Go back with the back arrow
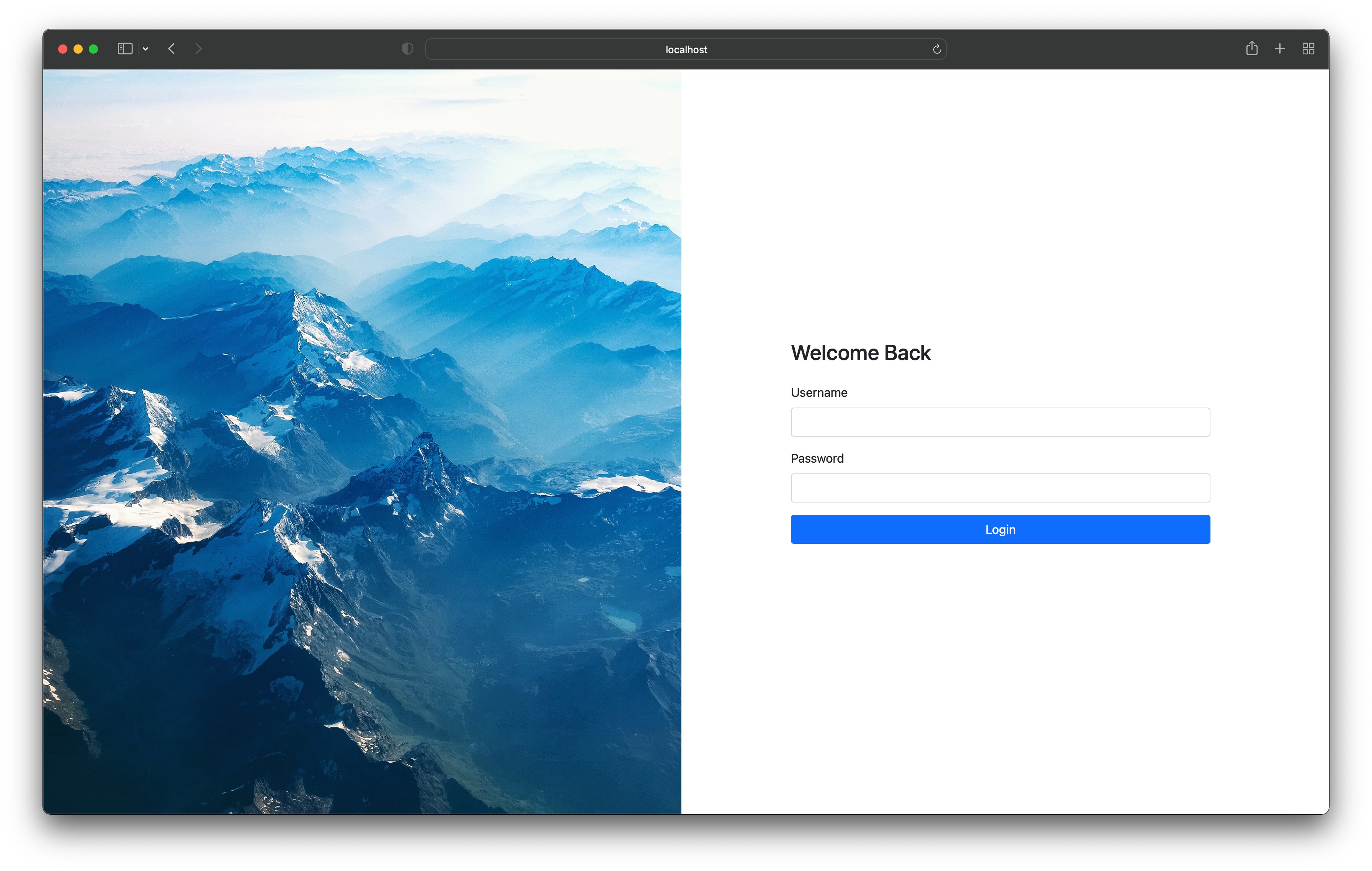 [171, 49]
